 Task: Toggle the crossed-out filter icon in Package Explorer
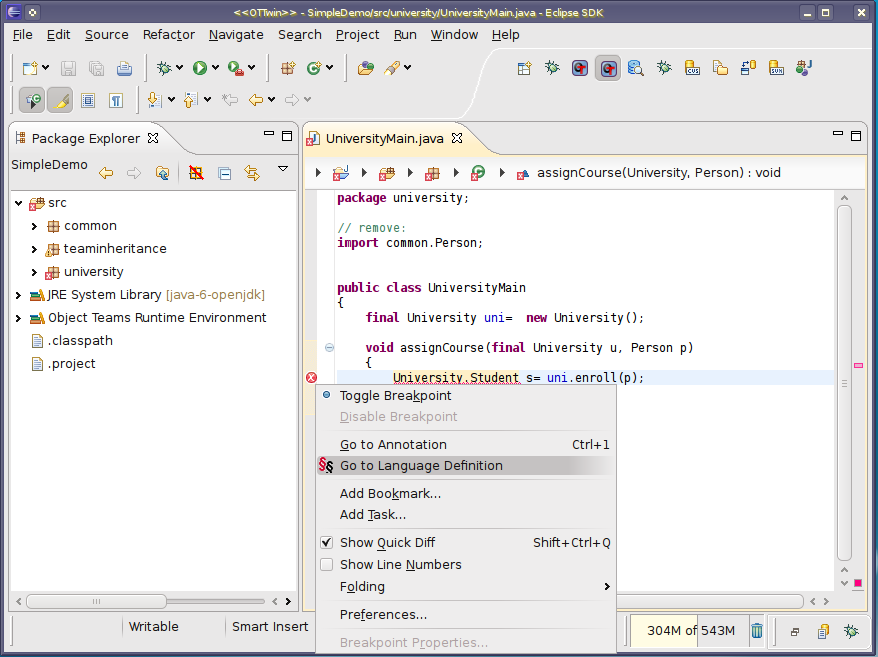[x=196, y=173]
